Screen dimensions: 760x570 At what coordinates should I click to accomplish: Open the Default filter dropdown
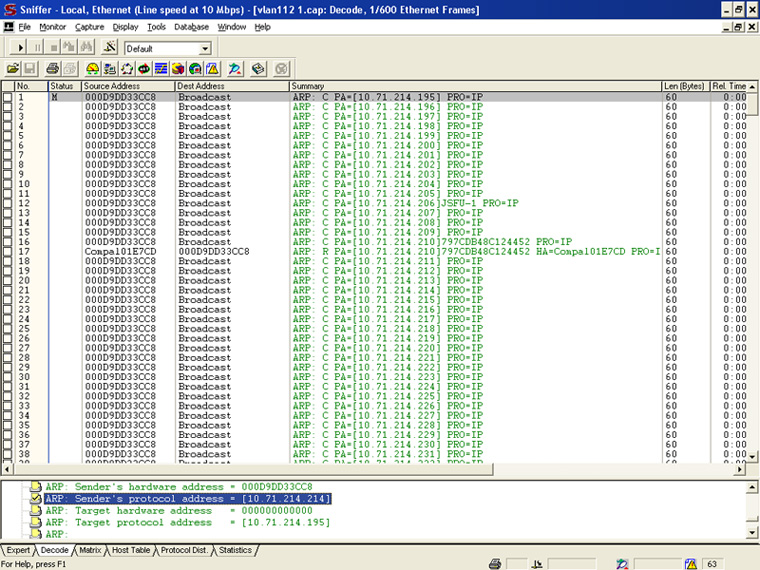(205, 48)
